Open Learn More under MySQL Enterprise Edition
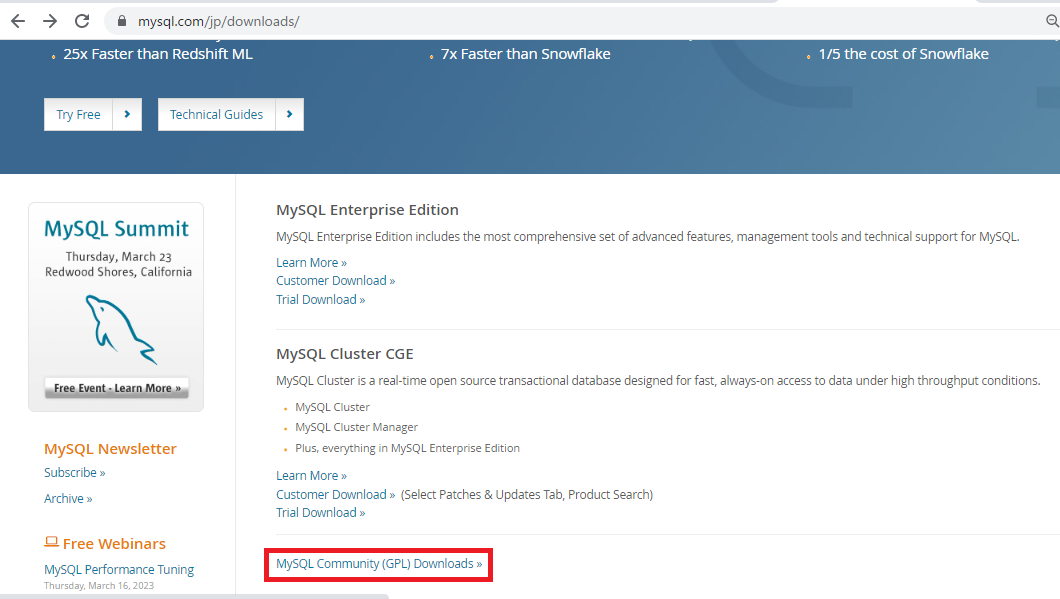This screenshot has height=599, width=1060. click(x=311, y=262)
